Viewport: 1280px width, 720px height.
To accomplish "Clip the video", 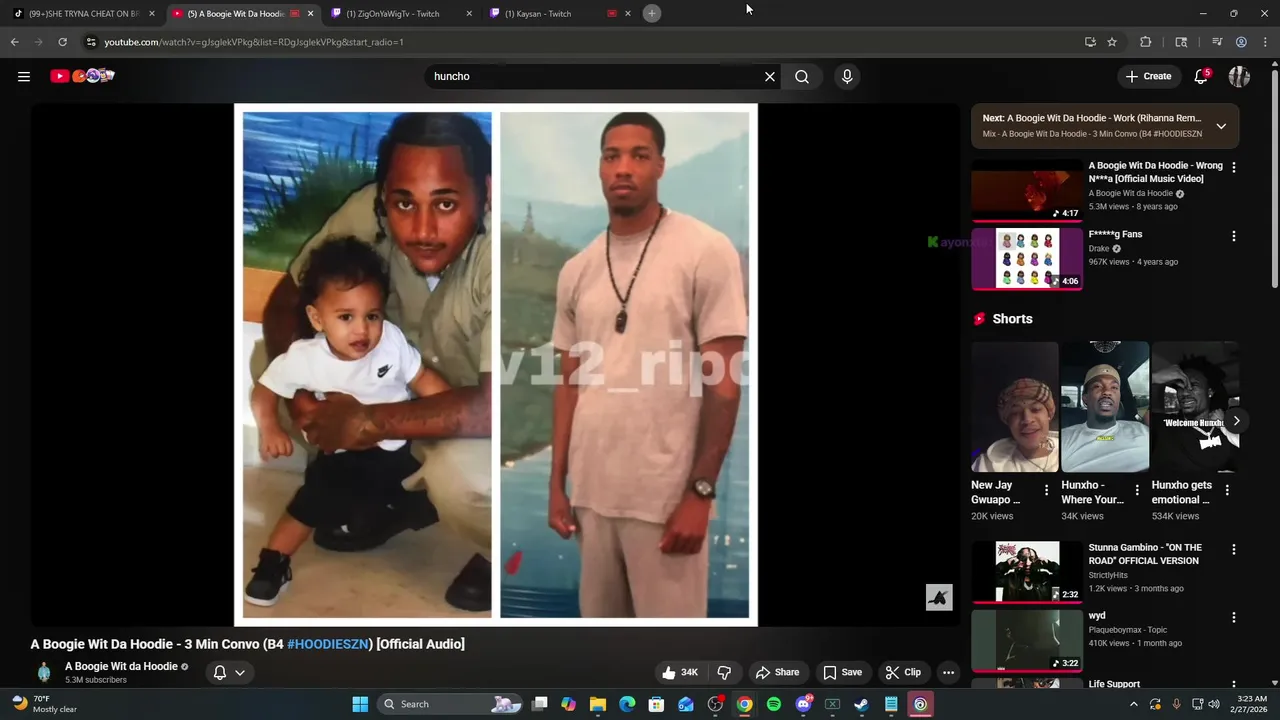I will click(903, 672).
